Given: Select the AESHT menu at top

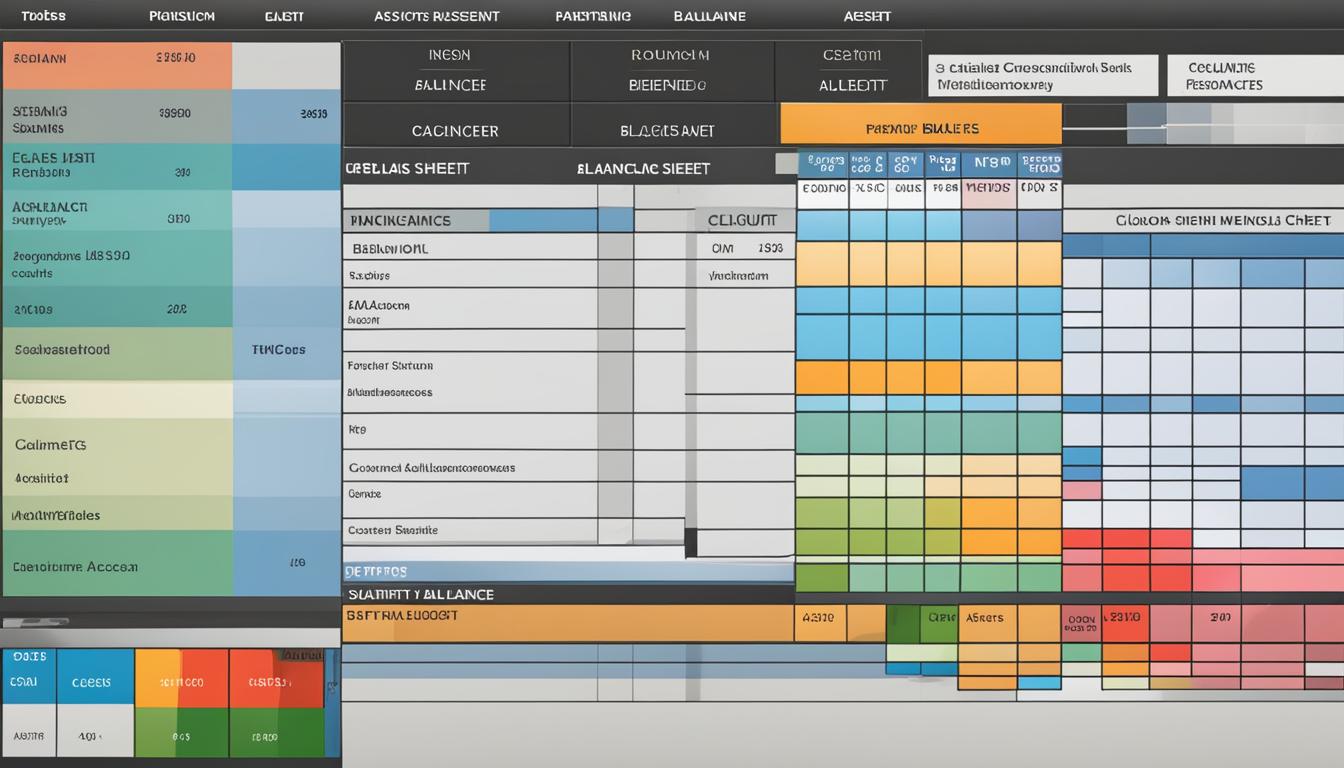Looking at the screenshot, I should (x=867, y=16).
